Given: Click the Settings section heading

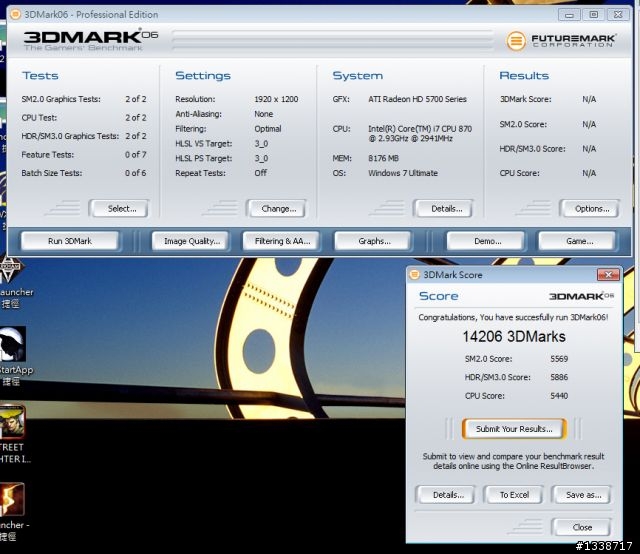Looking at the screenshot, I should click(x=203, y=76).
